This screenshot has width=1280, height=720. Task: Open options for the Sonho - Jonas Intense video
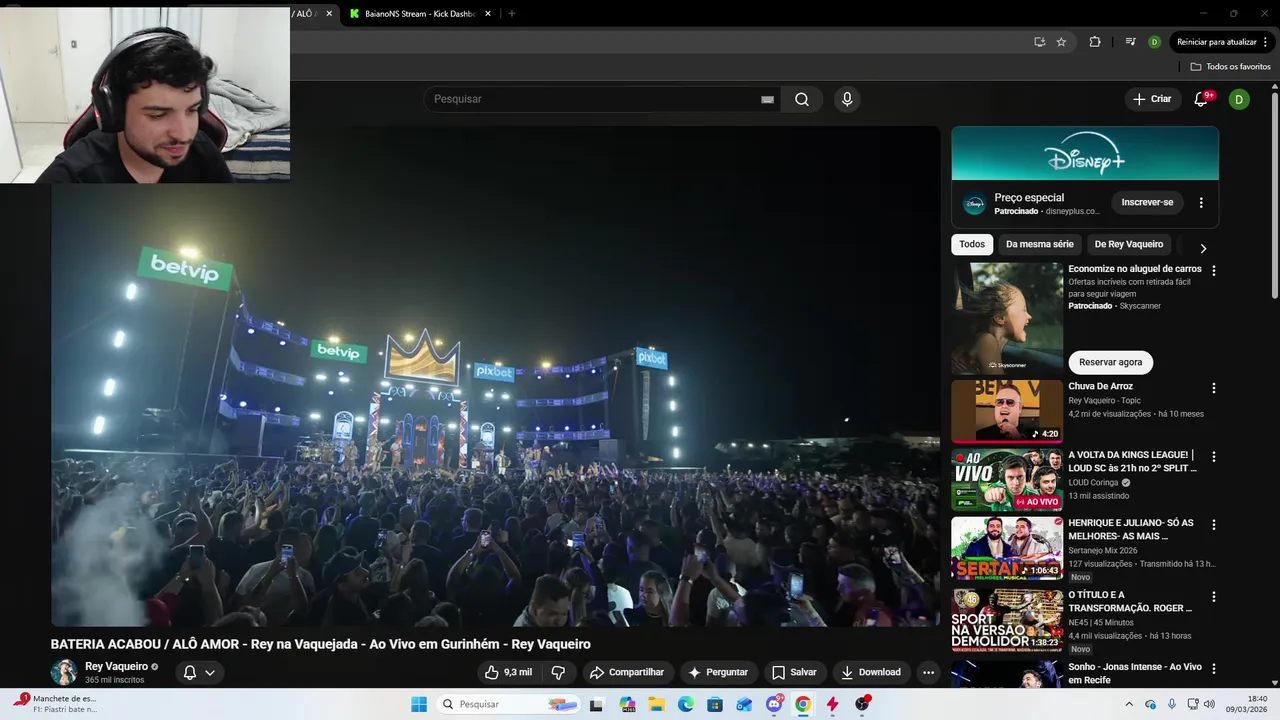pyautogui.click(x=1214, y=668)
